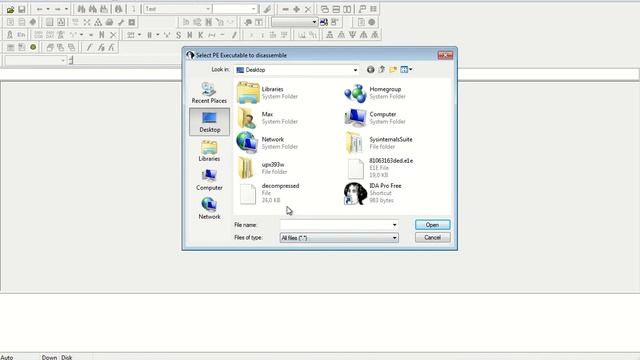
Task: Select Desktop in dialog places sidebar
Action: [209, 122]
